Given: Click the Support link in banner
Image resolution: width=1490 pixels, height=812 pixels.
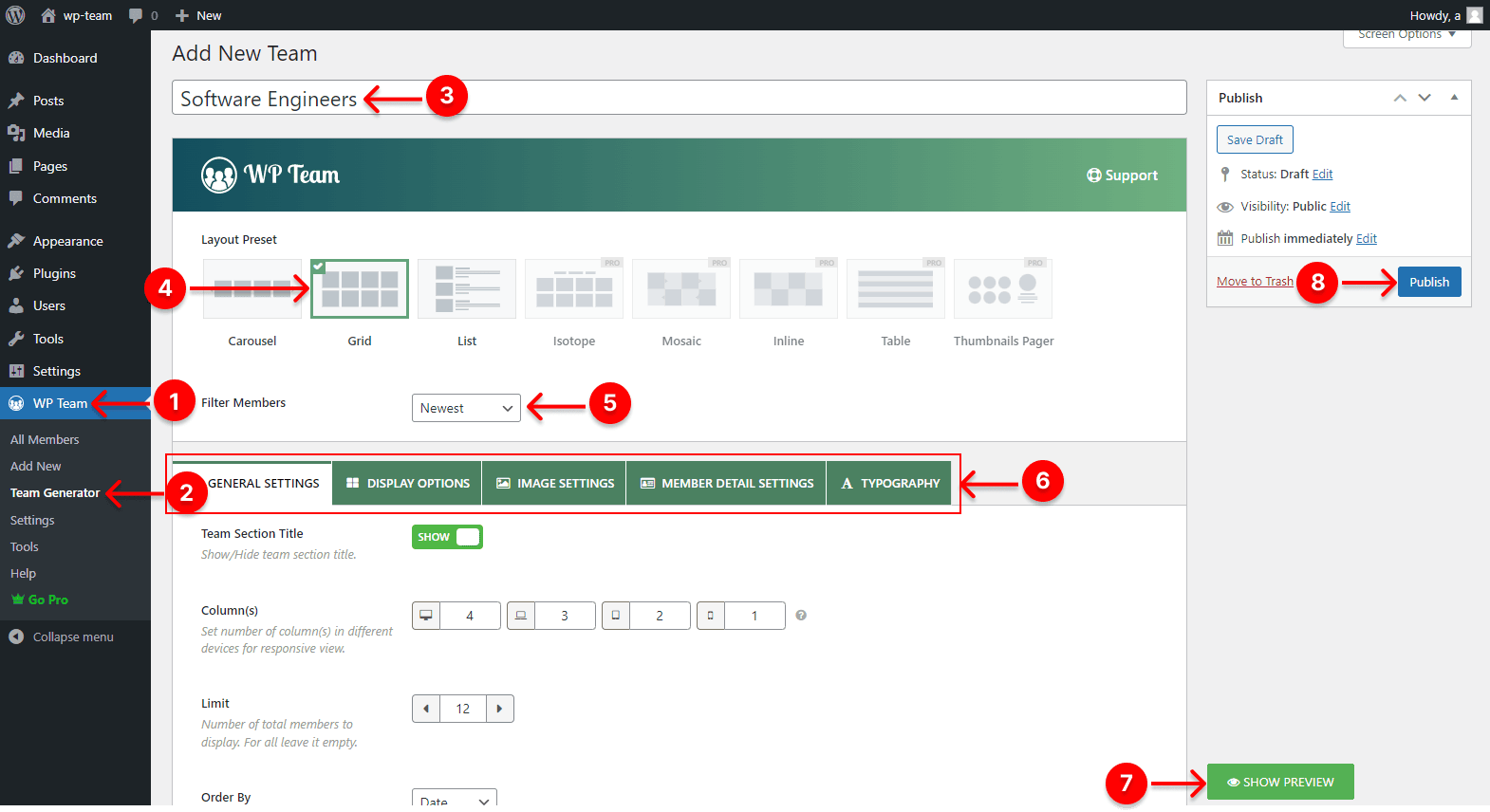Looking at the screenshot, I should [x=1122, y=175].
